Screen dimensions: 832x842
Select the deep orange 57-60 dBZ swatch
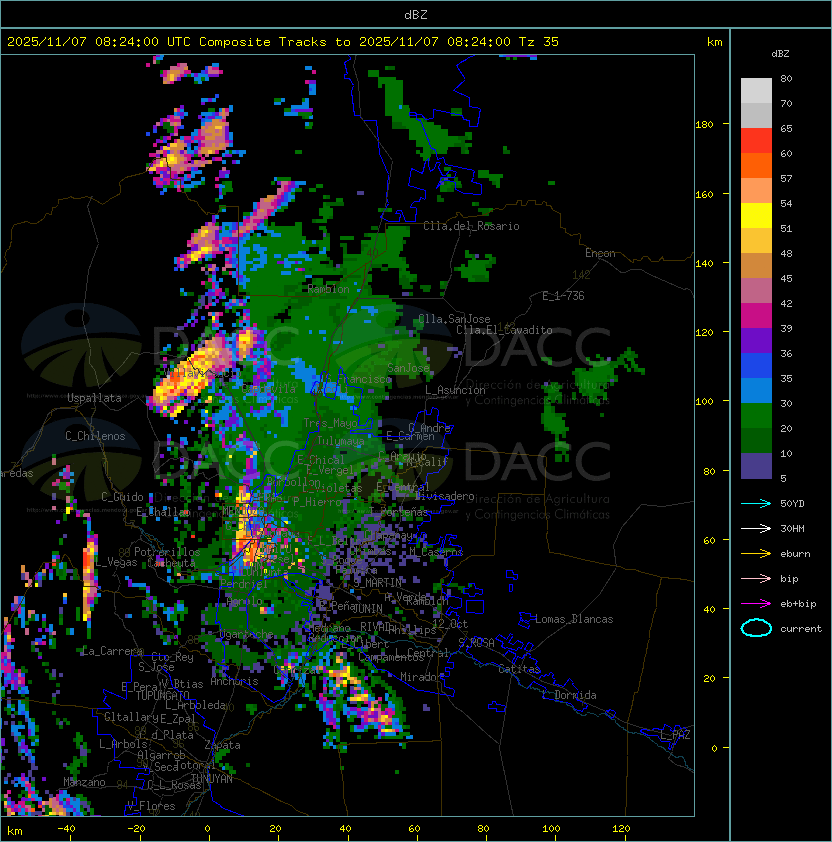756,165
